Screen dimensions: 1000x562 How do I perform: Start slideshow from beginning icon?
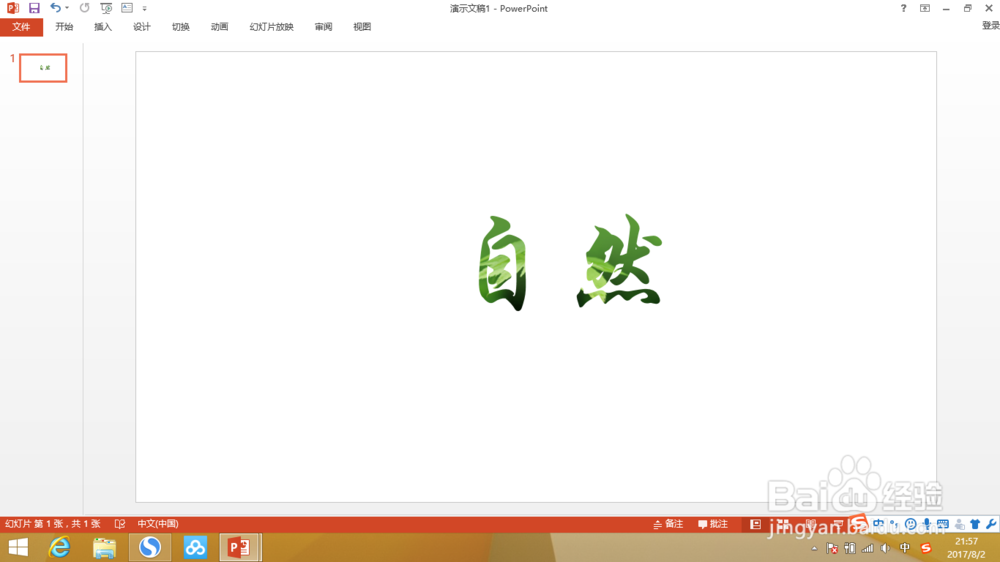point(106,8)
